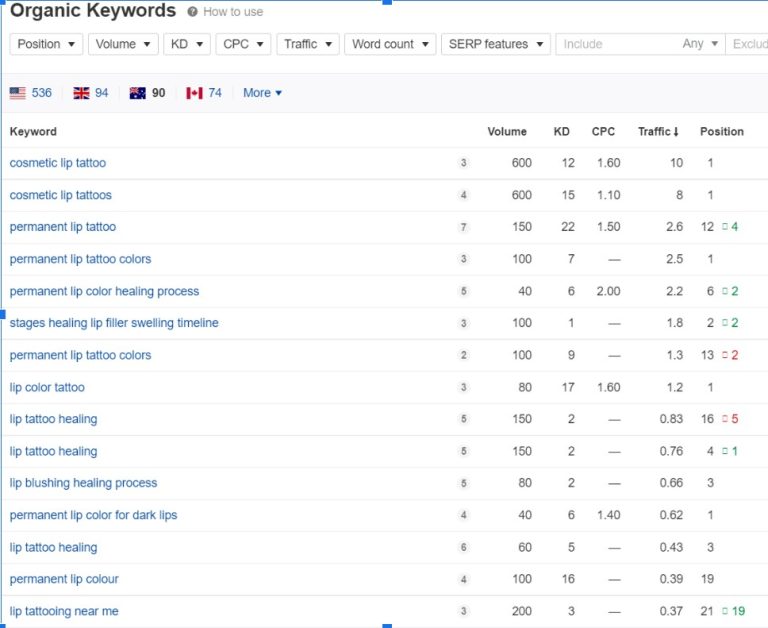Open the SERP features filter dropdown

[496, 44]
